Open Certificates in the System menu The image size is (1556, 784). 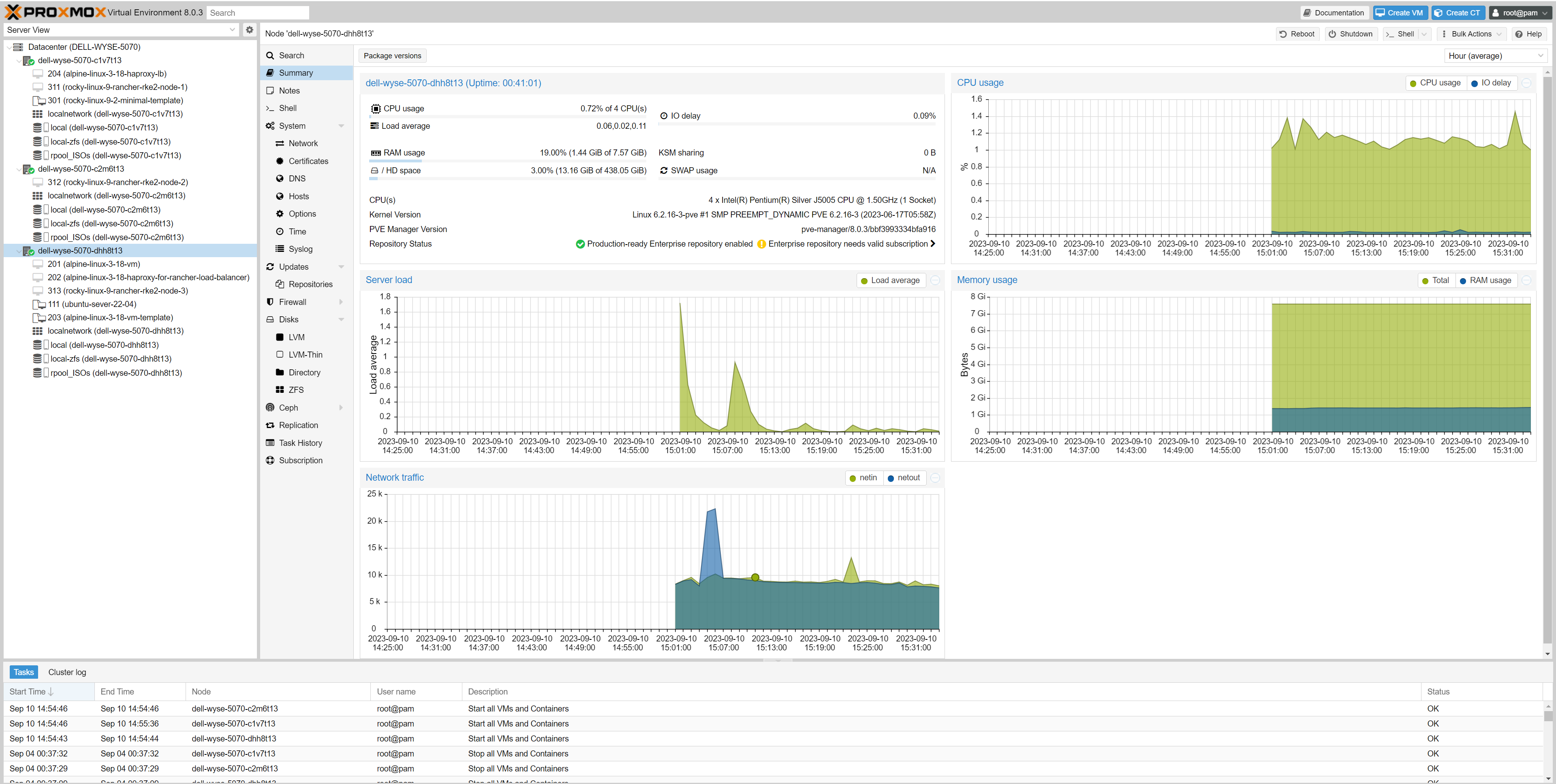(308, 161)
